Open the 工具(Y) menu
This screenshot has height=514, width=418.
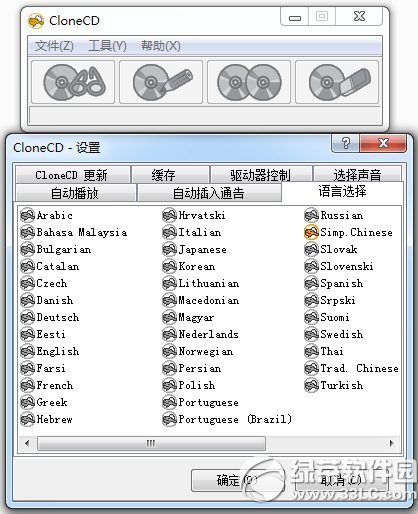107,46
